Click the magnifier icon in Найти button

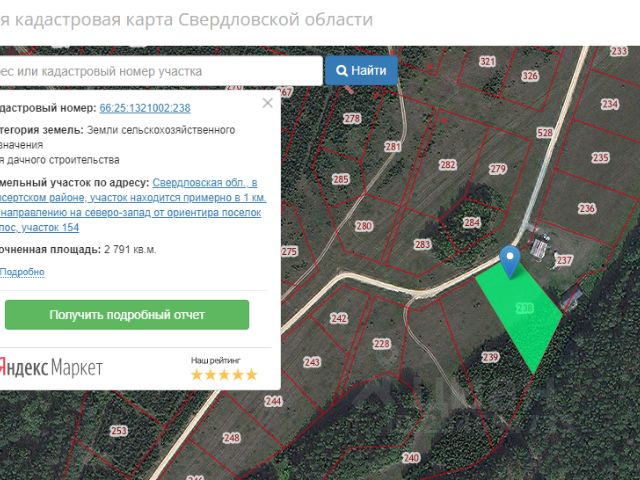pyautogui.click(x=342, y=71)
